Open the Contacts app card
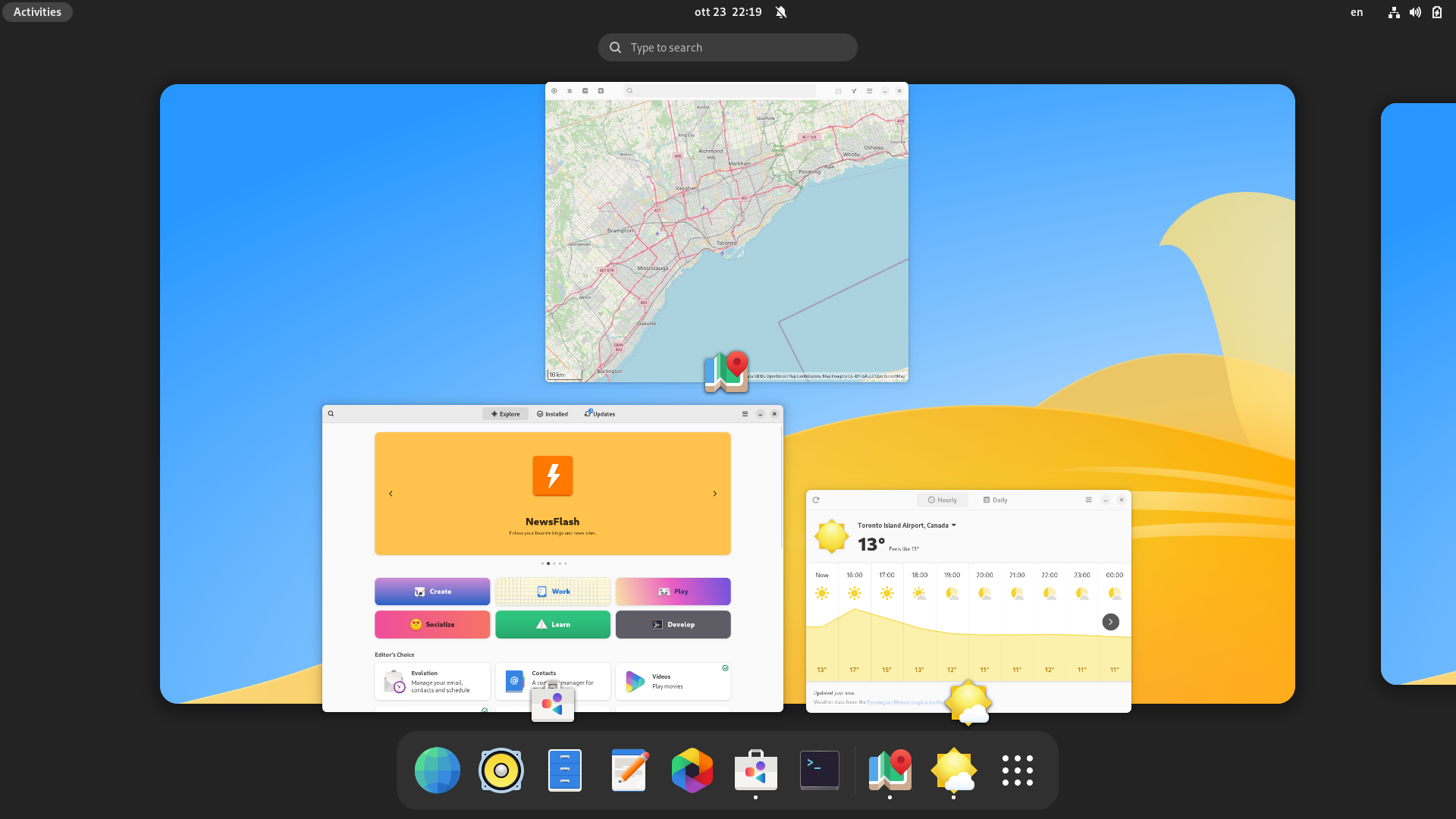The image size is (1456, 819). click(x=553, y=682)
